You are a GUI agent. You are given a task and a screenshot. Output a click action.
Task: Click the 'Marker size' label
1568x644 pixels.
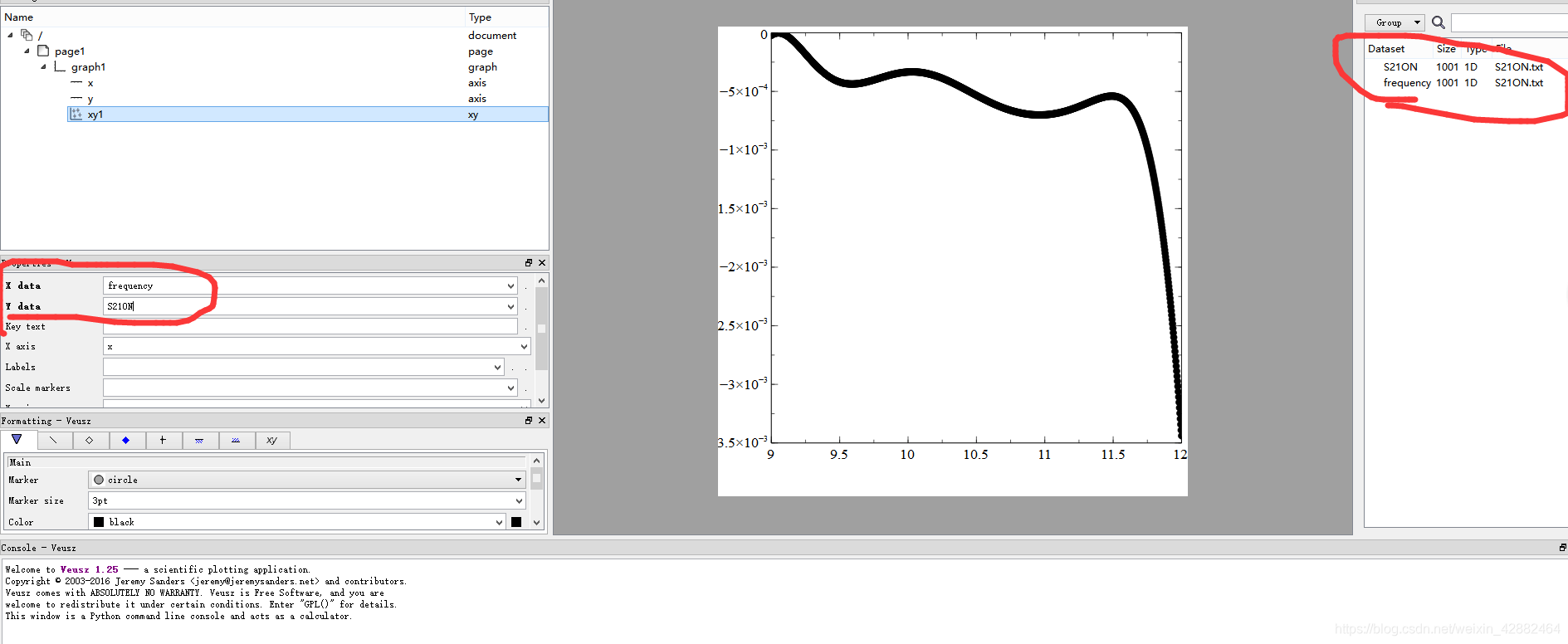point(36,500)
